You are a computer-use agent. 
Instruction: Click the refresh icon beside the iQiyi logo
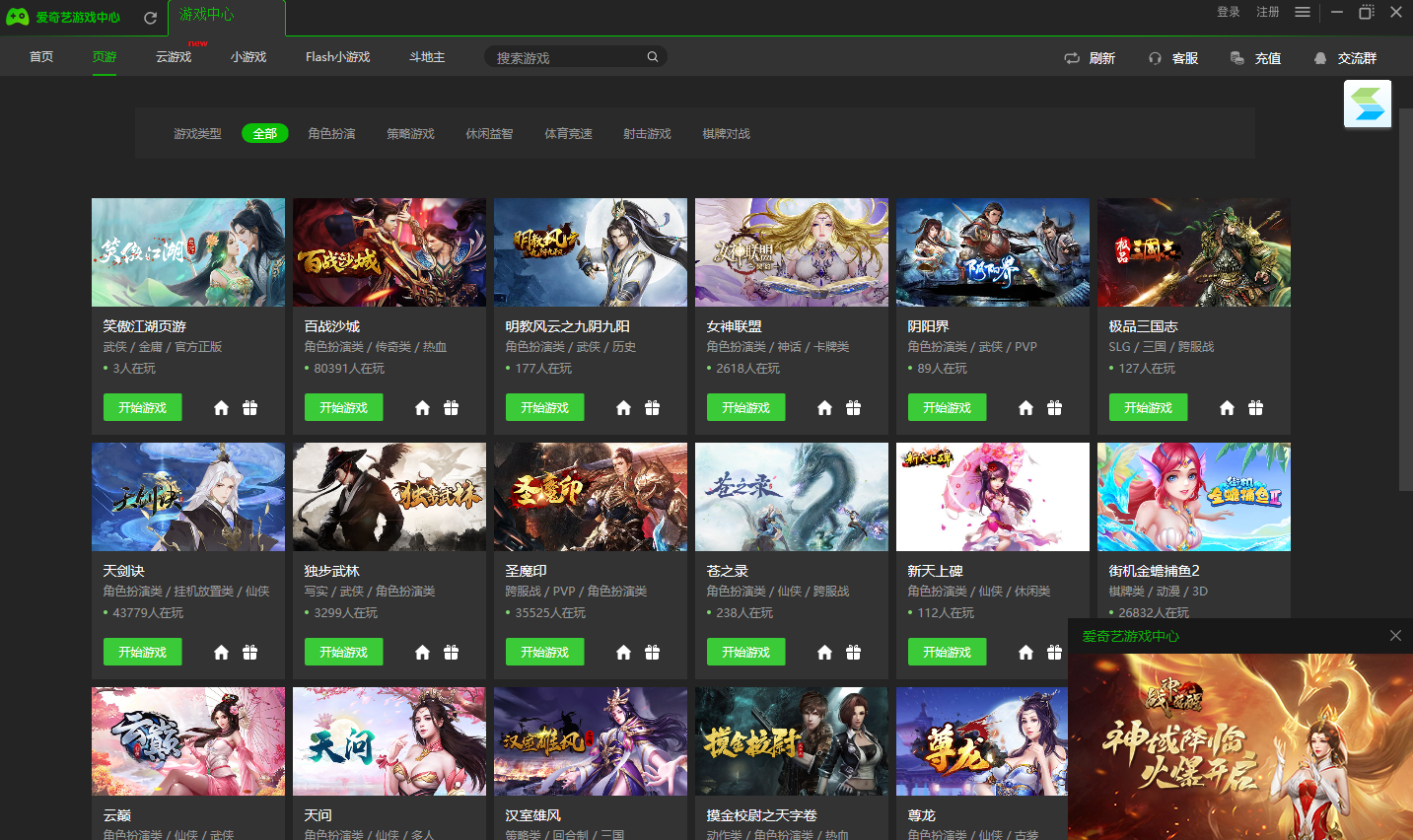[151, 18]
